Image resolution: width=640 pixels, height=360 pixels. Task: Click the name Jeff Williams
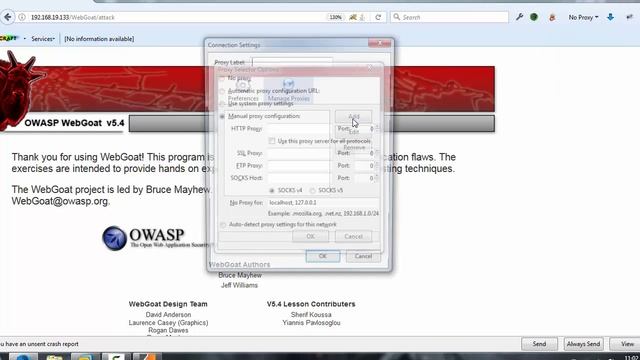pyautogui.click(x=239, y=285)
